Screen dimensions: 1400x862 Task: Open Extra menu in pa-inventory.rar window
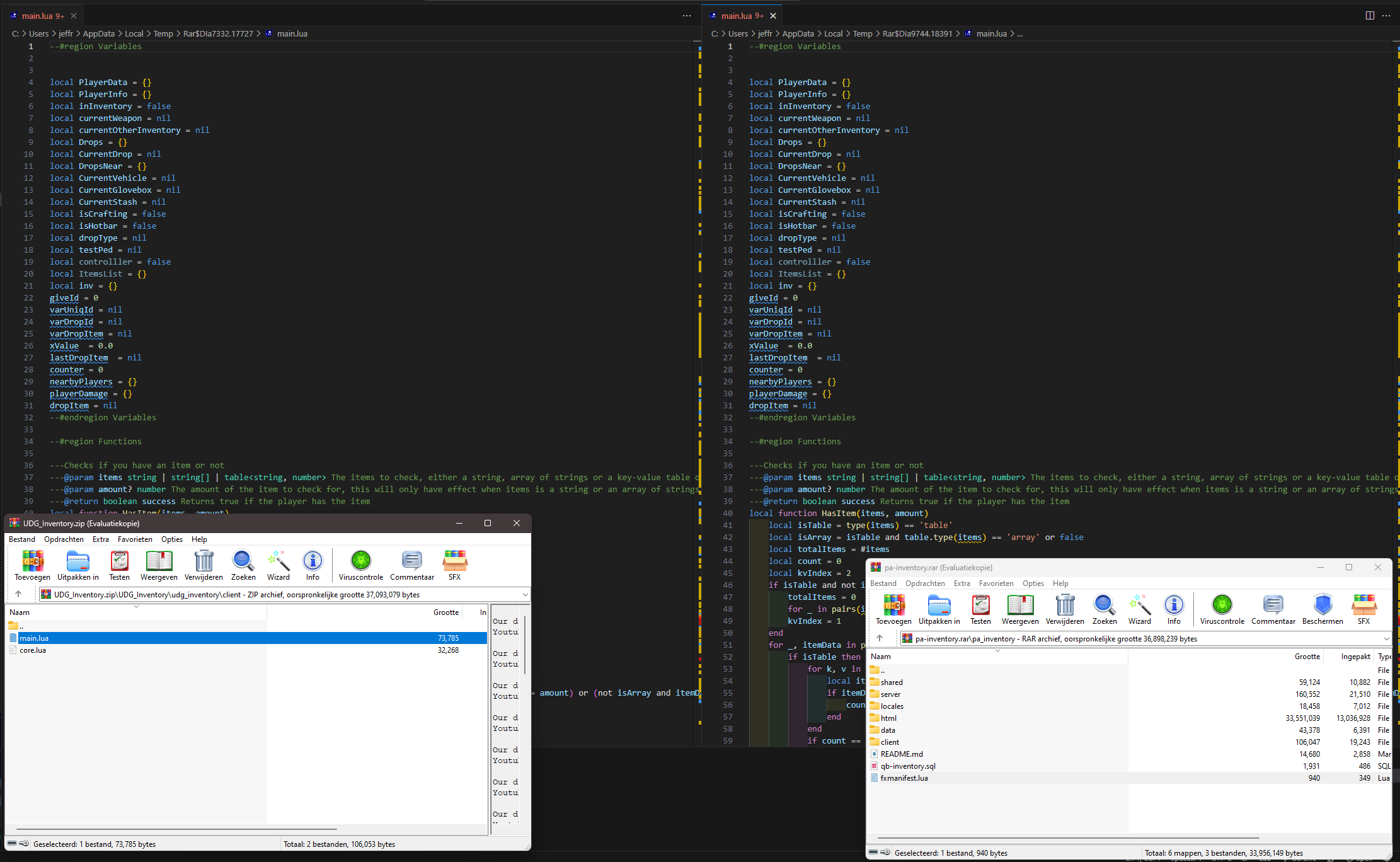[962, 583]
